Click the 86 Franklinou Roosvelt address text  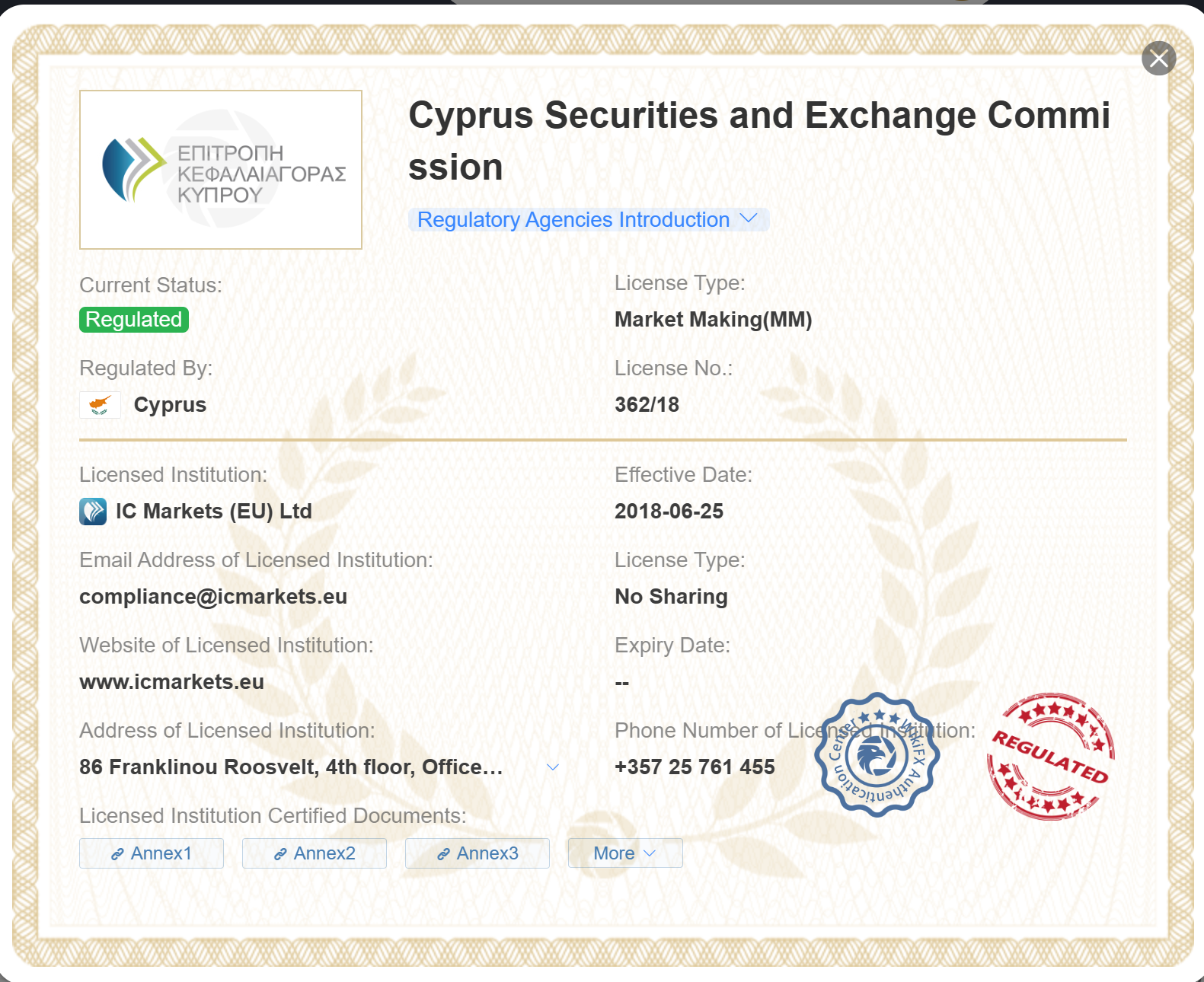click(291, 767)
